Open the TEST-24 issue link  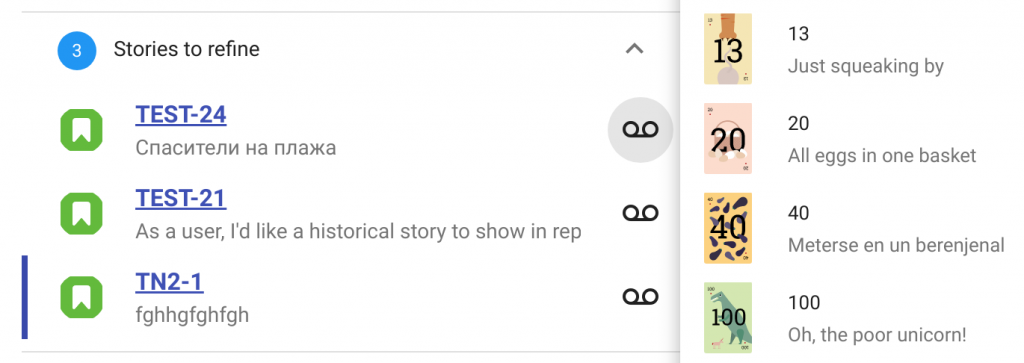(181, 115)
